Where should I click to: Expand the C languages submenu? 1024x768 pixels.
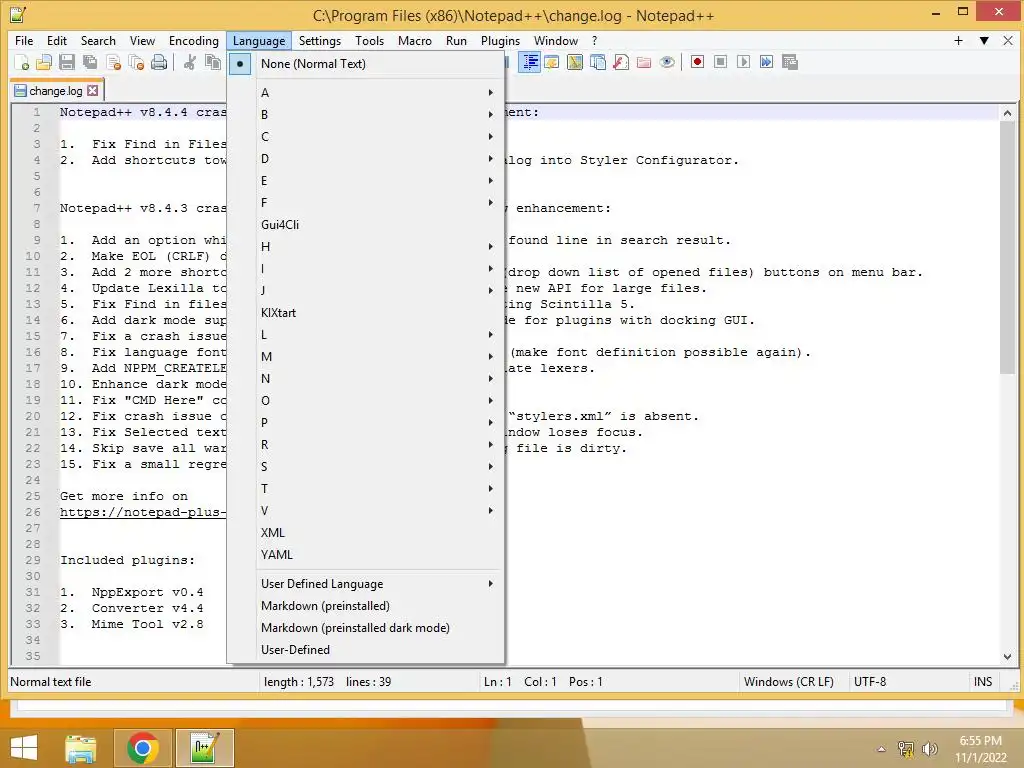tap(366, 136)
